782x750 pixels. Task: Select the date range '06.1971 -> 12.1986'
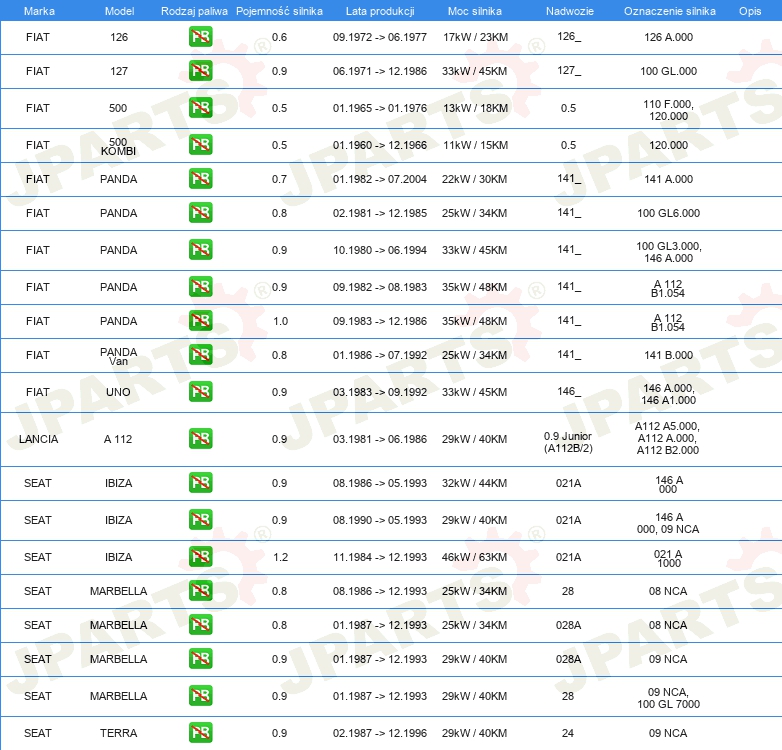(x=380, y=71)
